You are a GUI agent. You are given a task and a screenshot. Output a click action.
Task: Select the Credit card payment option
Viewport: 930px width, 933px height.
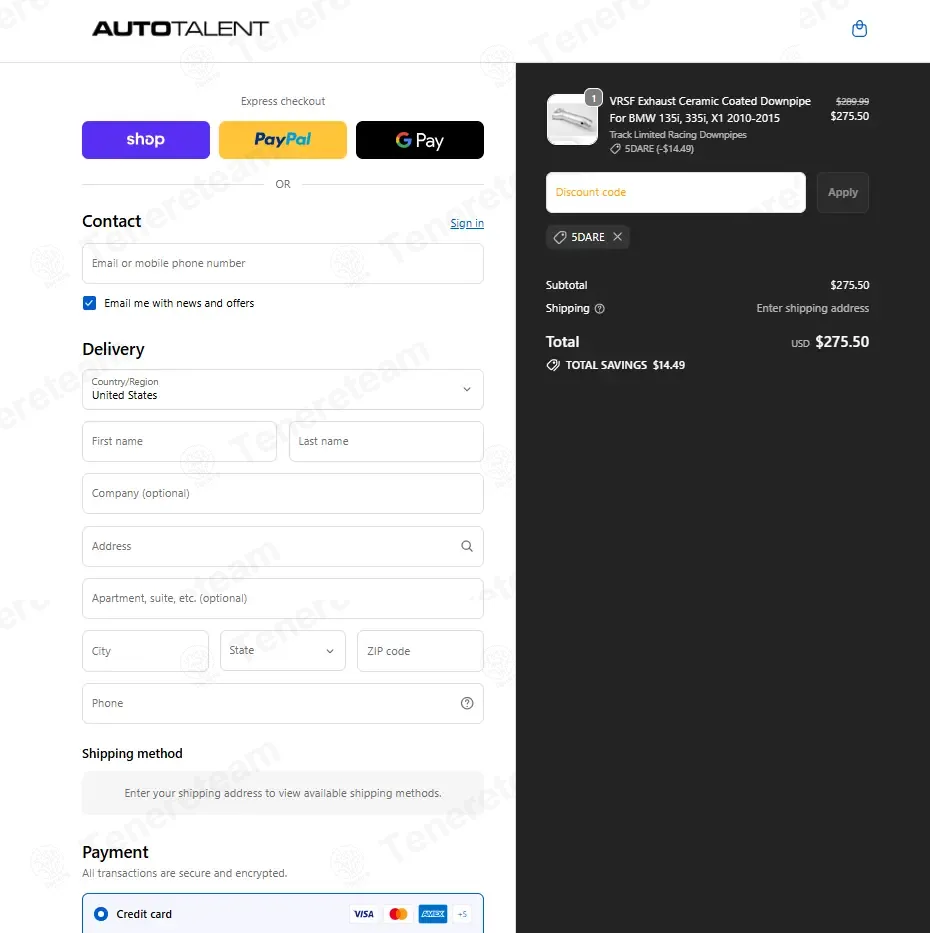tap(101, 914)
